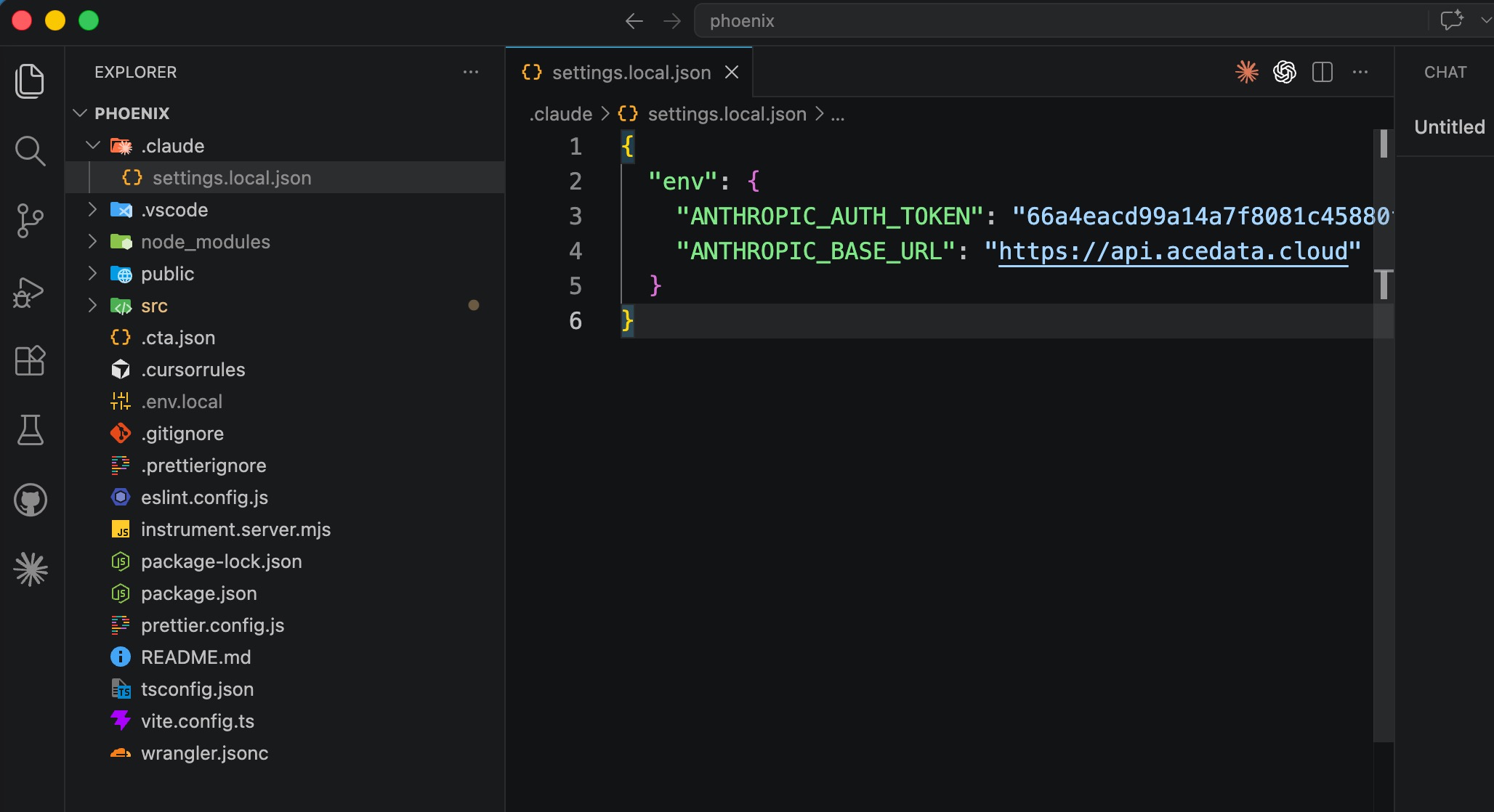Click the auth token value string
This screenshot has height=812, width=1494.
click(x=1200, y=216)
